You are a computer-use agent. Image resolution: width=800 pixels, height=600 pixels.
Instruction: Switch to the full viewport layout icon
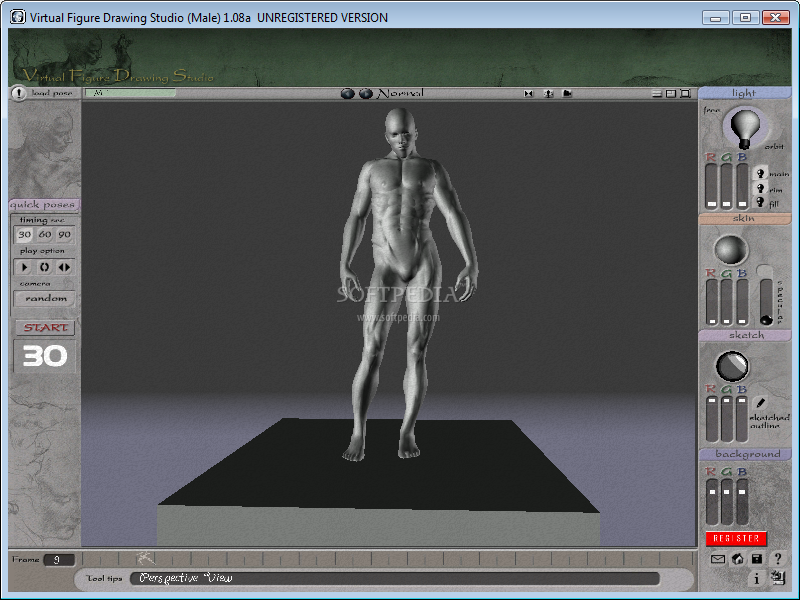[685, 93]
